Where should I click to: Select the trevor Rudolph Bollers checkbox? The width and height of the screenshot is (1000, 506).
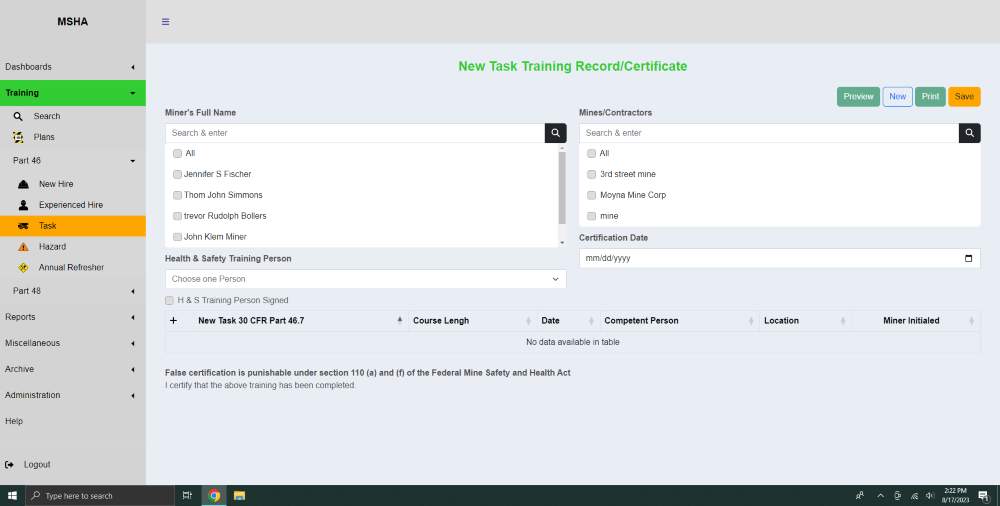(177, 216)
